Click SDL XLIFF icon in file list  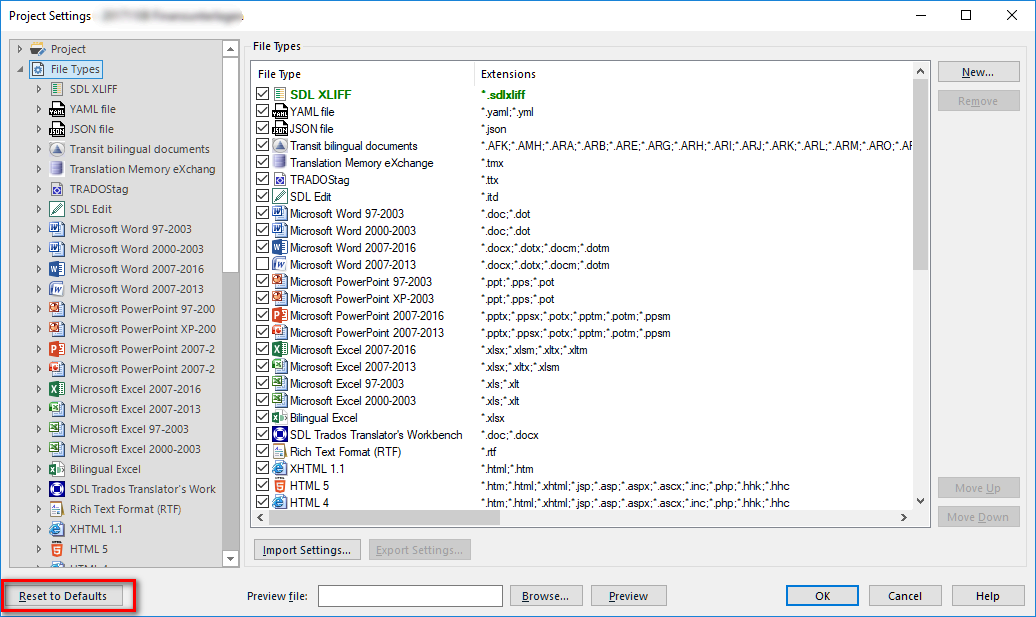click(280, 94)
